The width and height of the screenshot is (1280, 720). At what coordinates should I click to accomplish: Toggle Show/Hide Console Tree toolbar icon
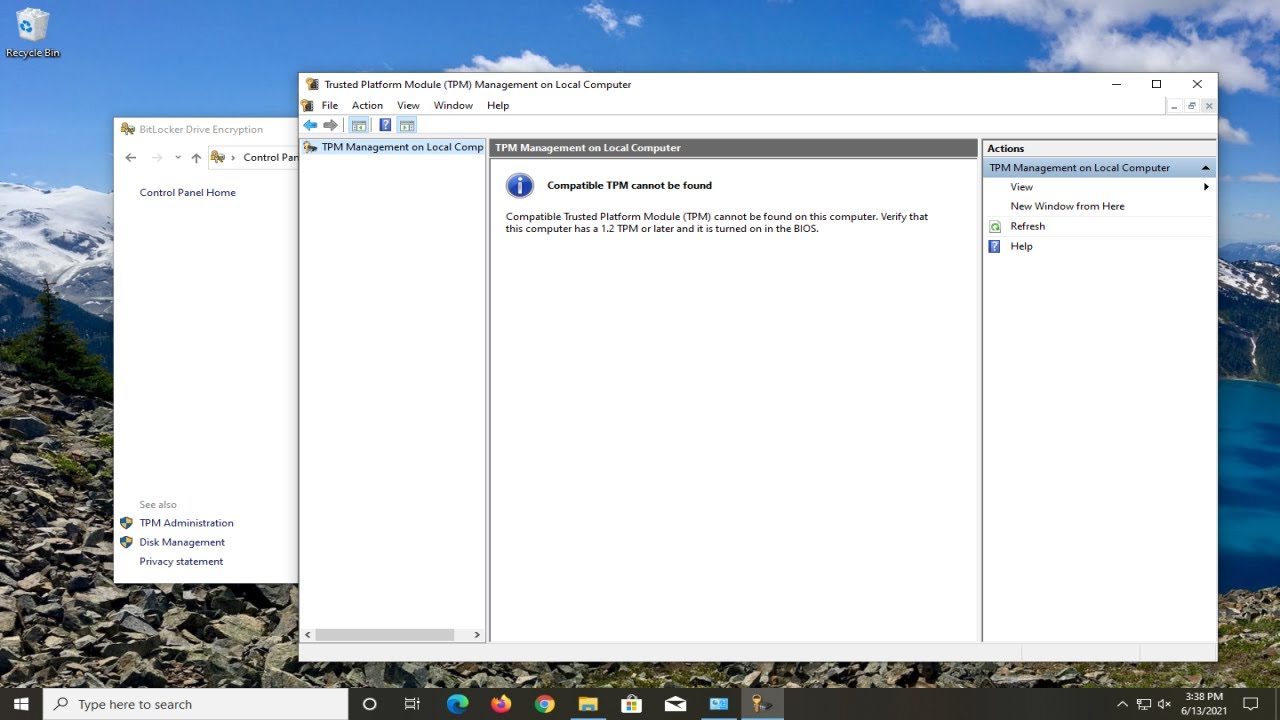(x=358, y=125)
